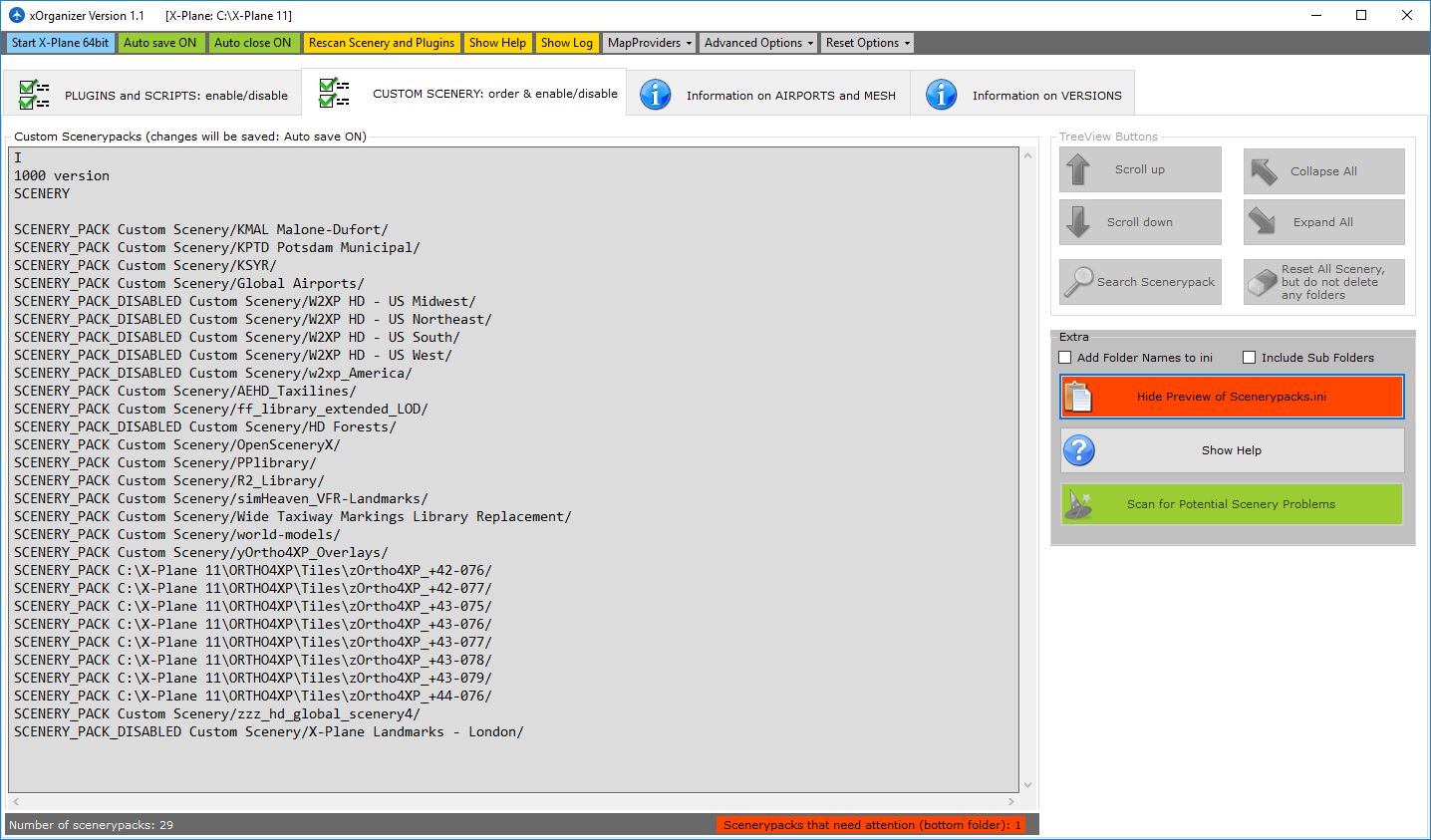Open the Reset Options dropdown
This screenshot has width=1431, height=840.
(868, 43)
